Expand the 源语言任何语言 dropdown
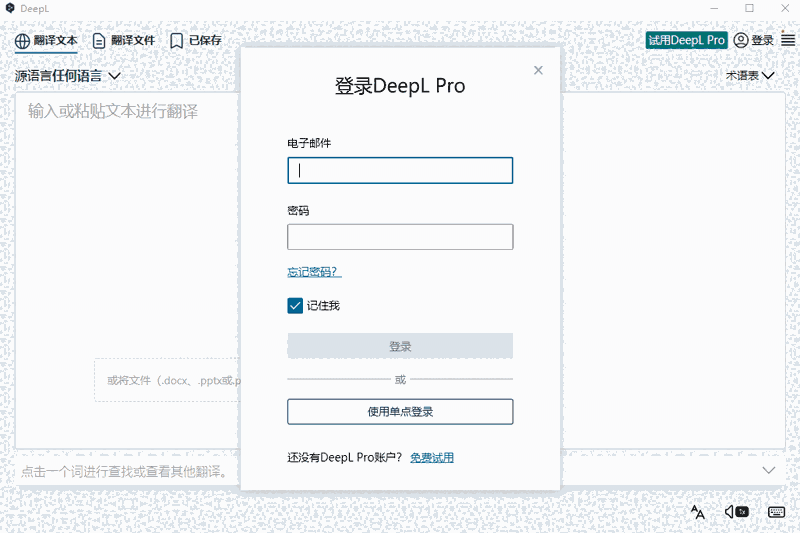 68,76
